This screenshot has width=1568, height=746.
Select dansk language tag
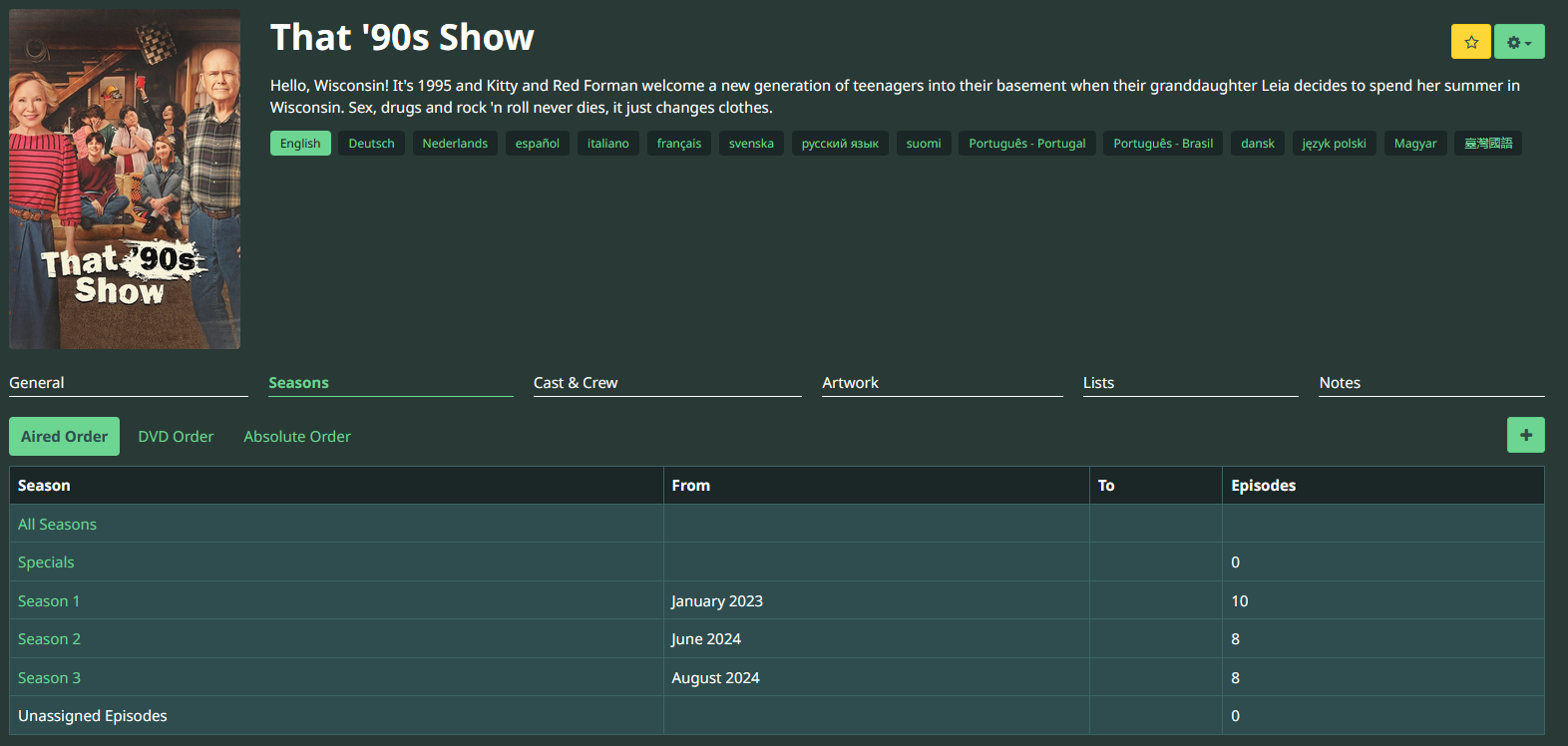click(x=1258, y=144)
